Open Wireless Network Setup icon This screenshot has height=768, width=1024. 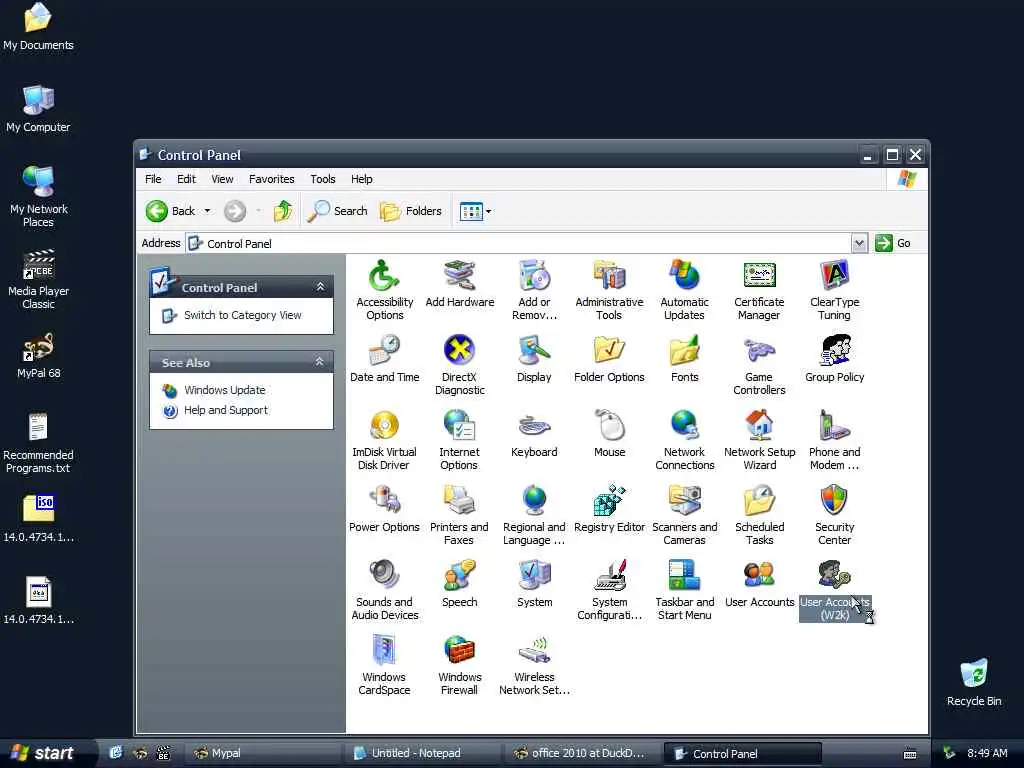534,665
